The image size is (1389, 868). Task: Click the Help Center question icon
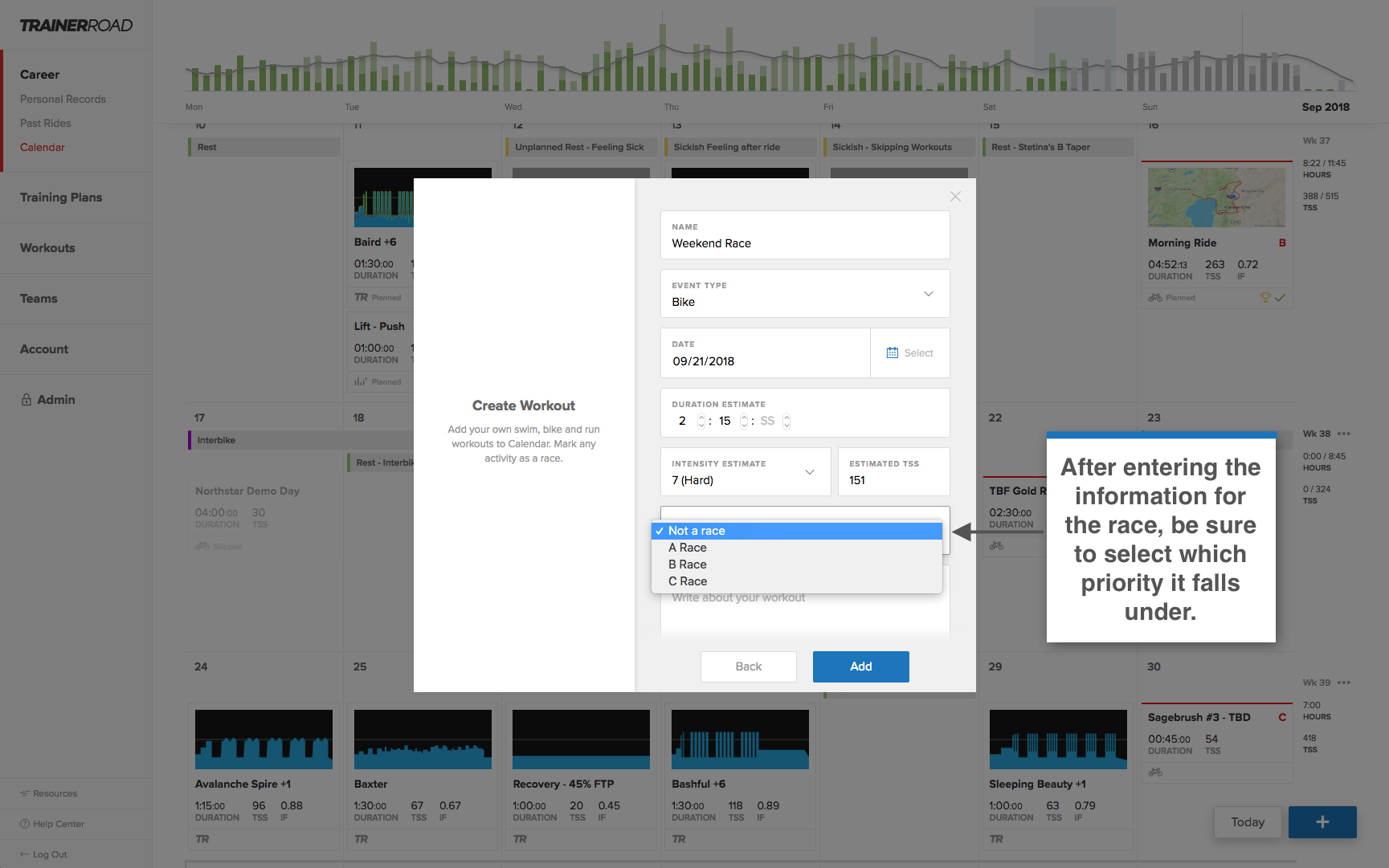pyautogui.click(x=25, y=824)
